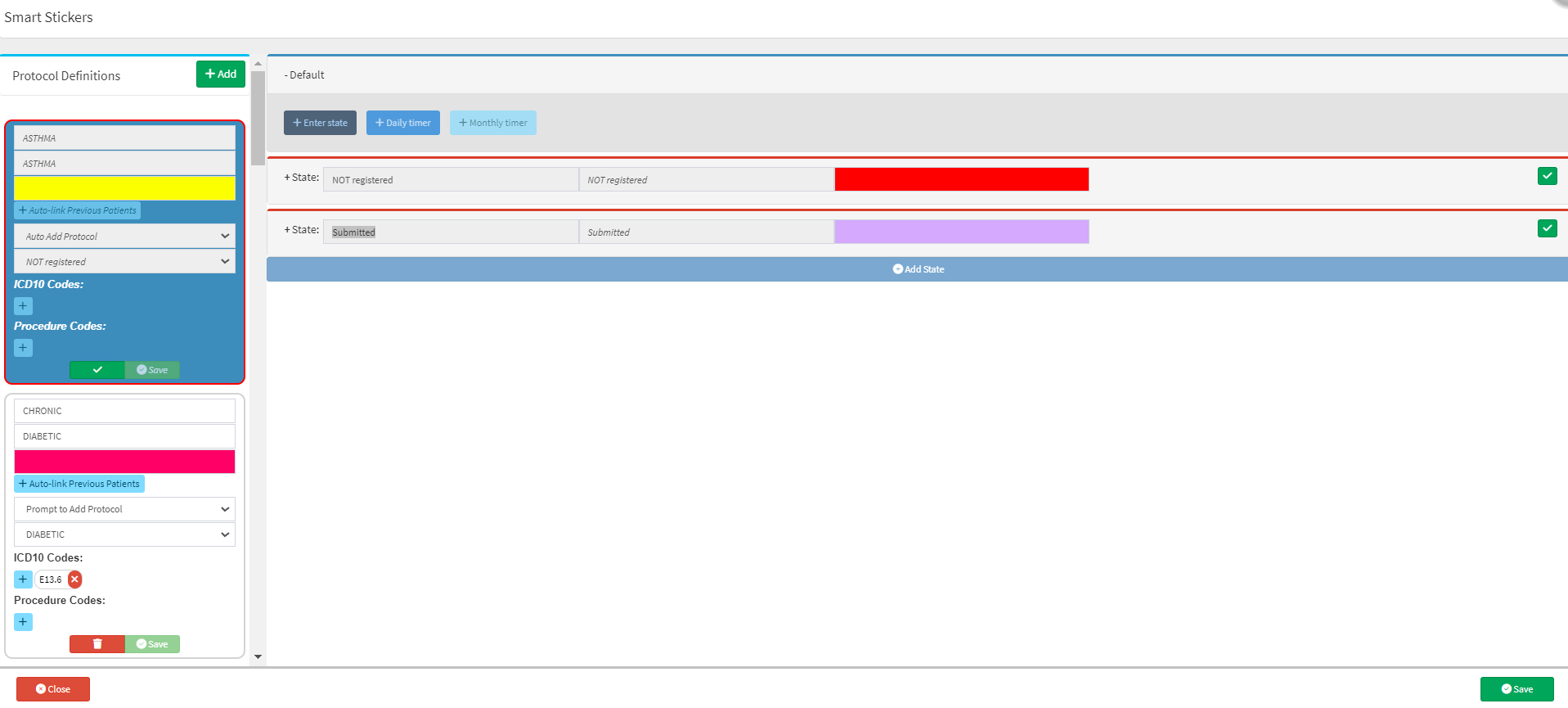1568x708 pixels.
Task: Delete the CHRONIC protocol with trash button
Action: 97,644
